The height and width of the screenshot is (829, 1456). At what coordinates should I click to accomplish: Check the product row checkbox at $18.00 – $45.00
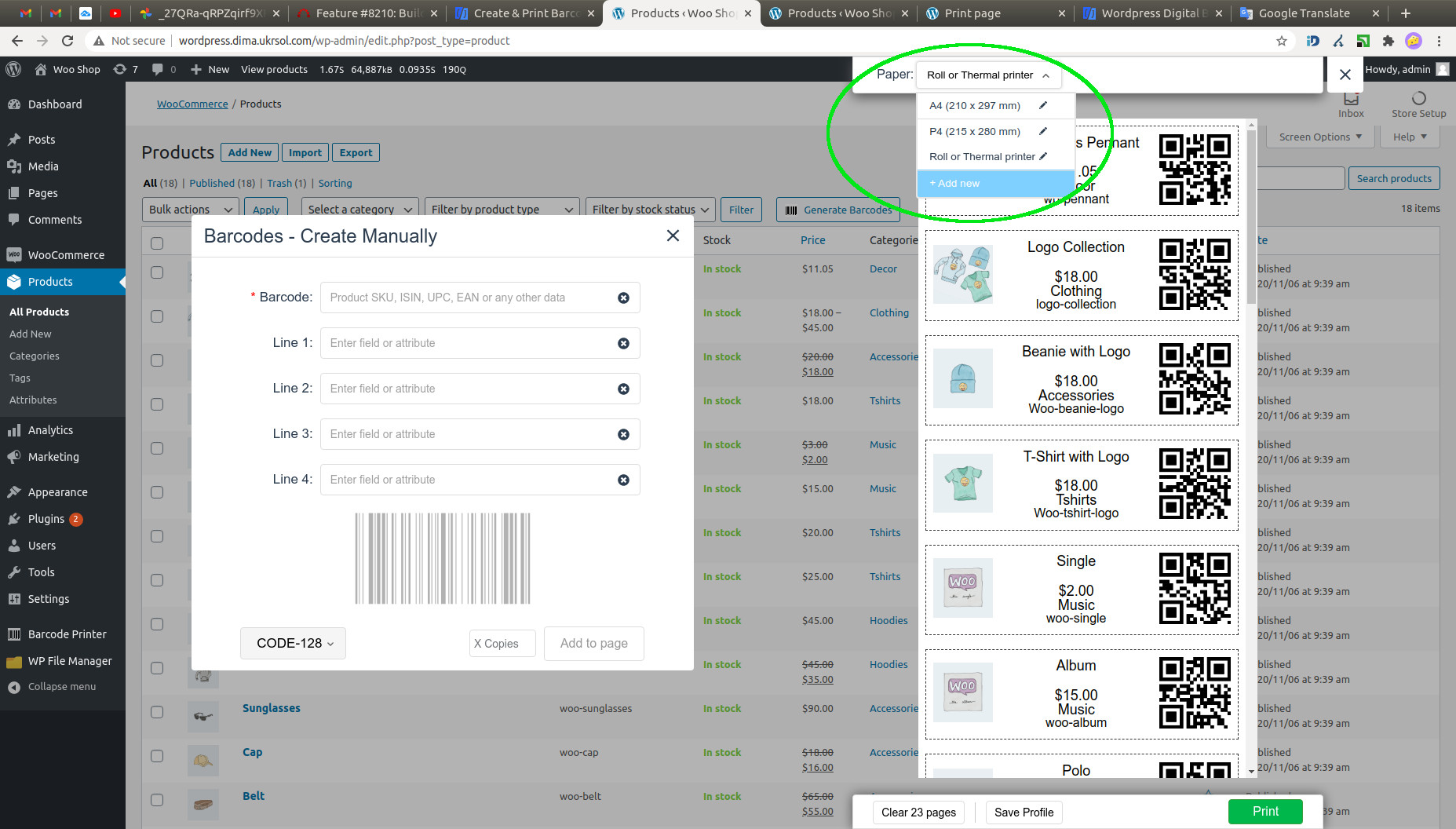(x=157, y=316)
